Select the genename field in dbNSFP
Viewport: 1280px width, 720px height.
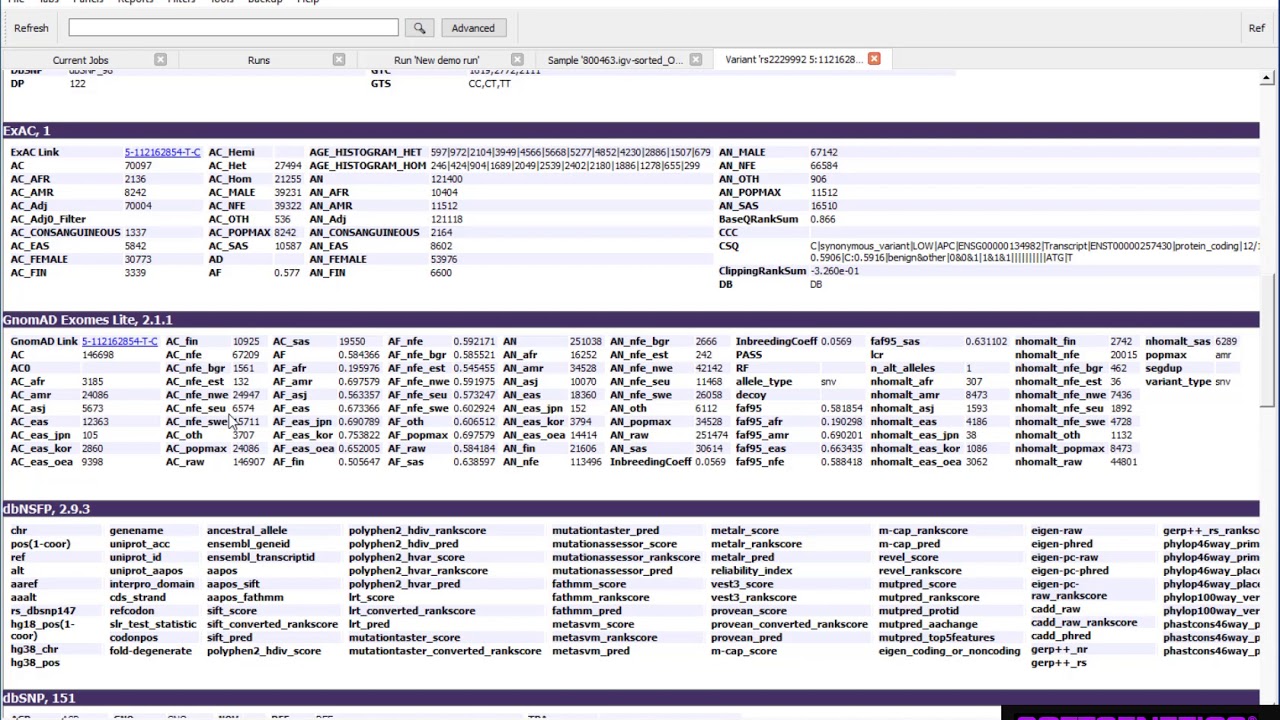[136, 531]
